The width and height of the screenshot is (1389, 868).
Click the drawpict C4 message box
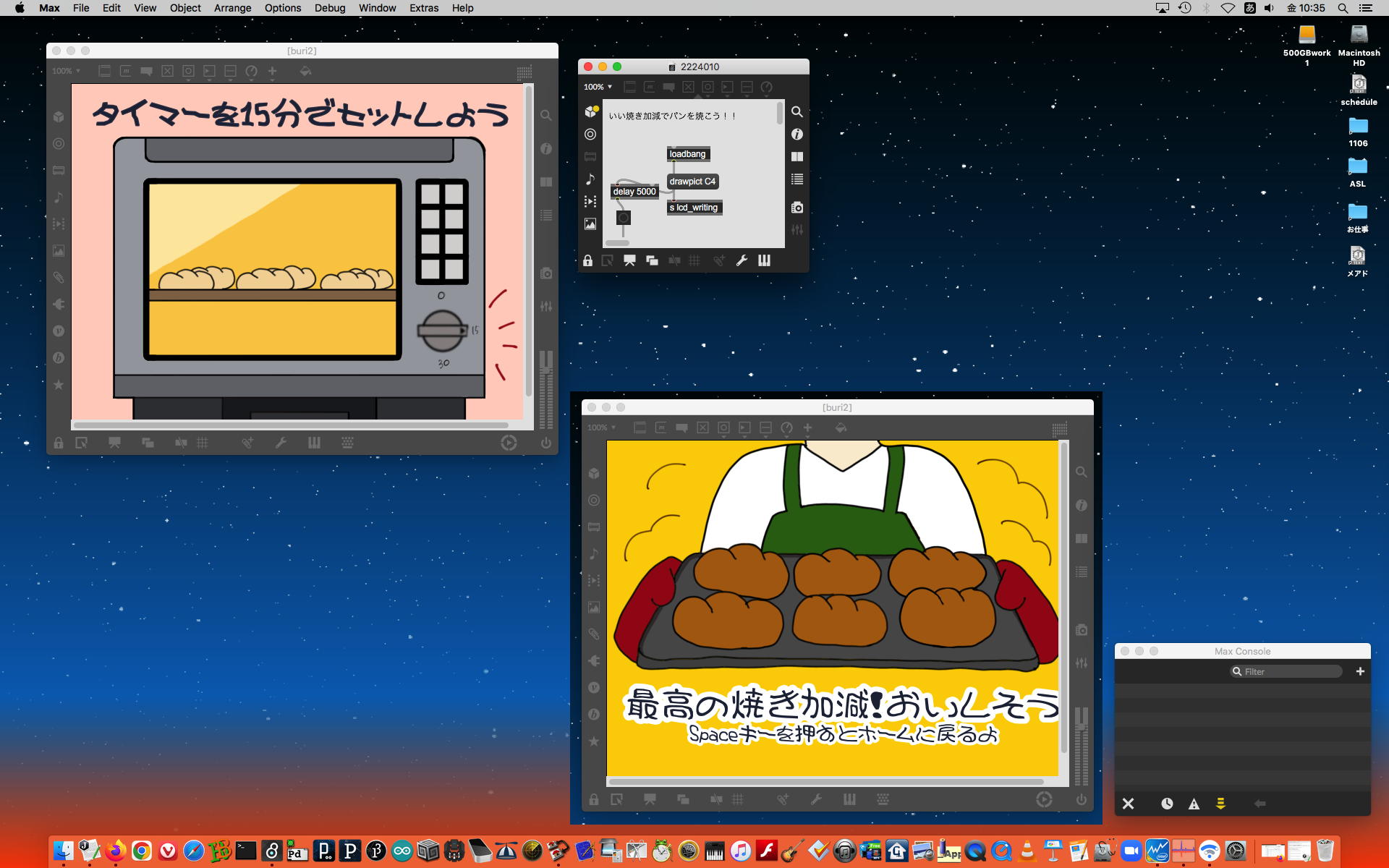[692, 182]
